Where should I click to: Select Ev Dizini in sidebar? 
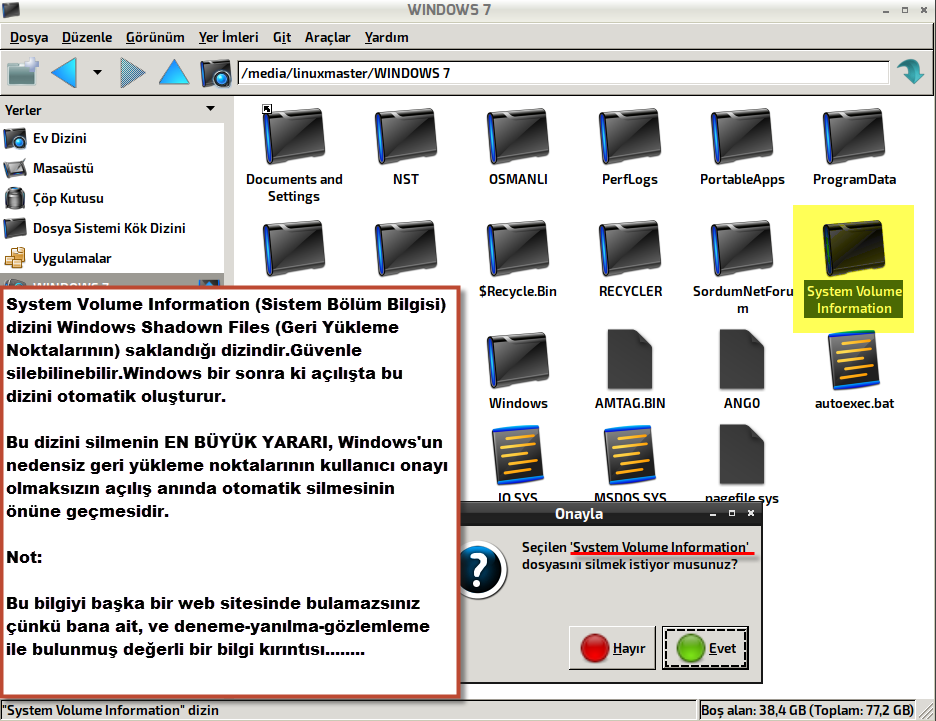pos(112,138)
